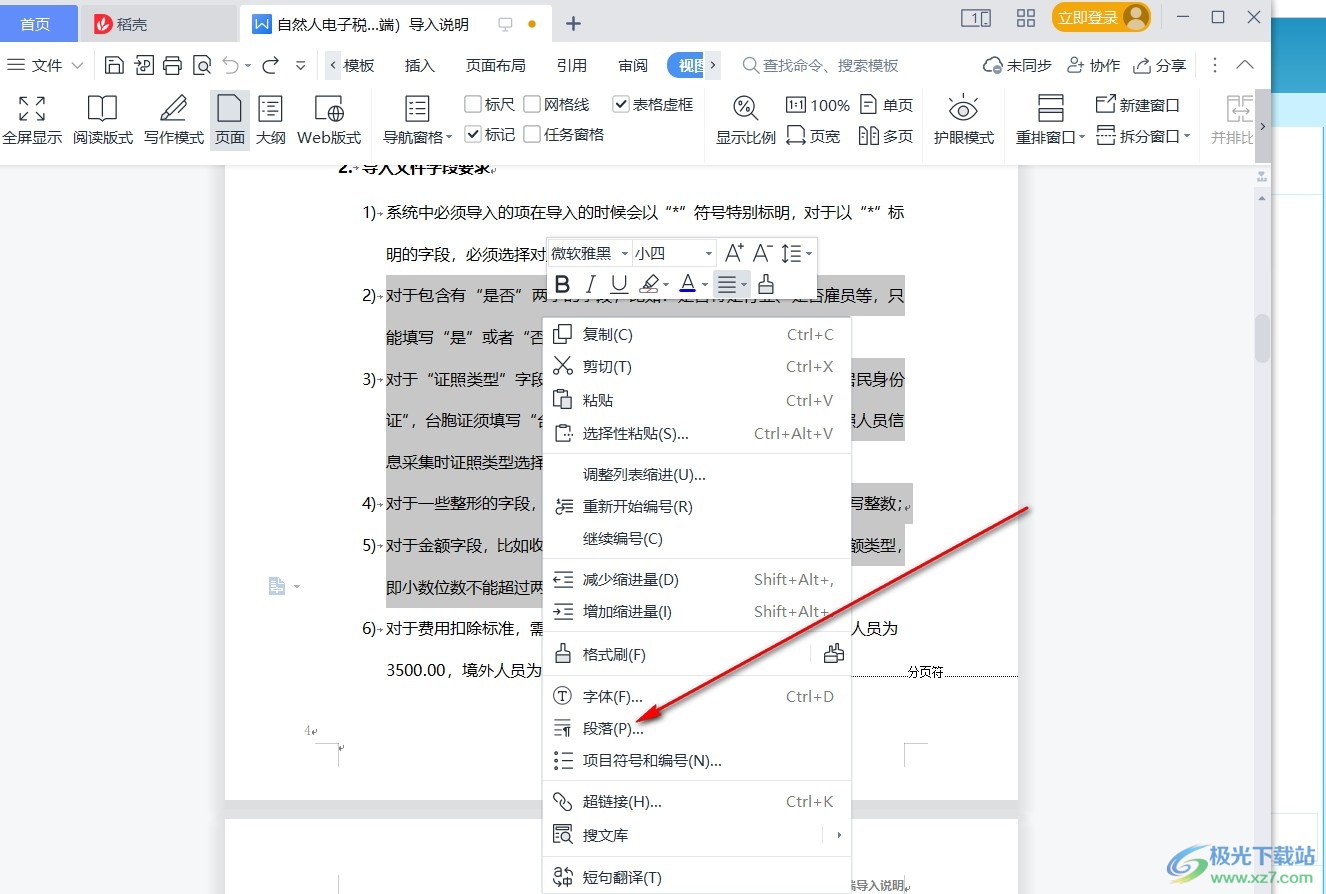Image resolution: width=1326 pixels, height=894 pixels.
Task: Click the 立即登录 login button
Action: pos(1100,17)
